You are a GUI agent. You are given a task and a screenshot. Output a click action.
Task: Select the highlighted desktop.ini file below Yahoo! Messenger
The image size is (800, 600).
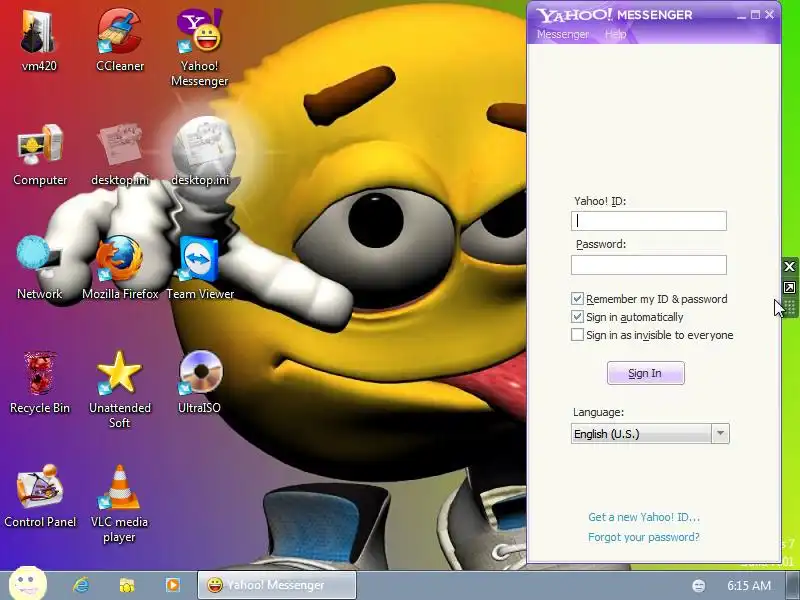pos(200,153)
